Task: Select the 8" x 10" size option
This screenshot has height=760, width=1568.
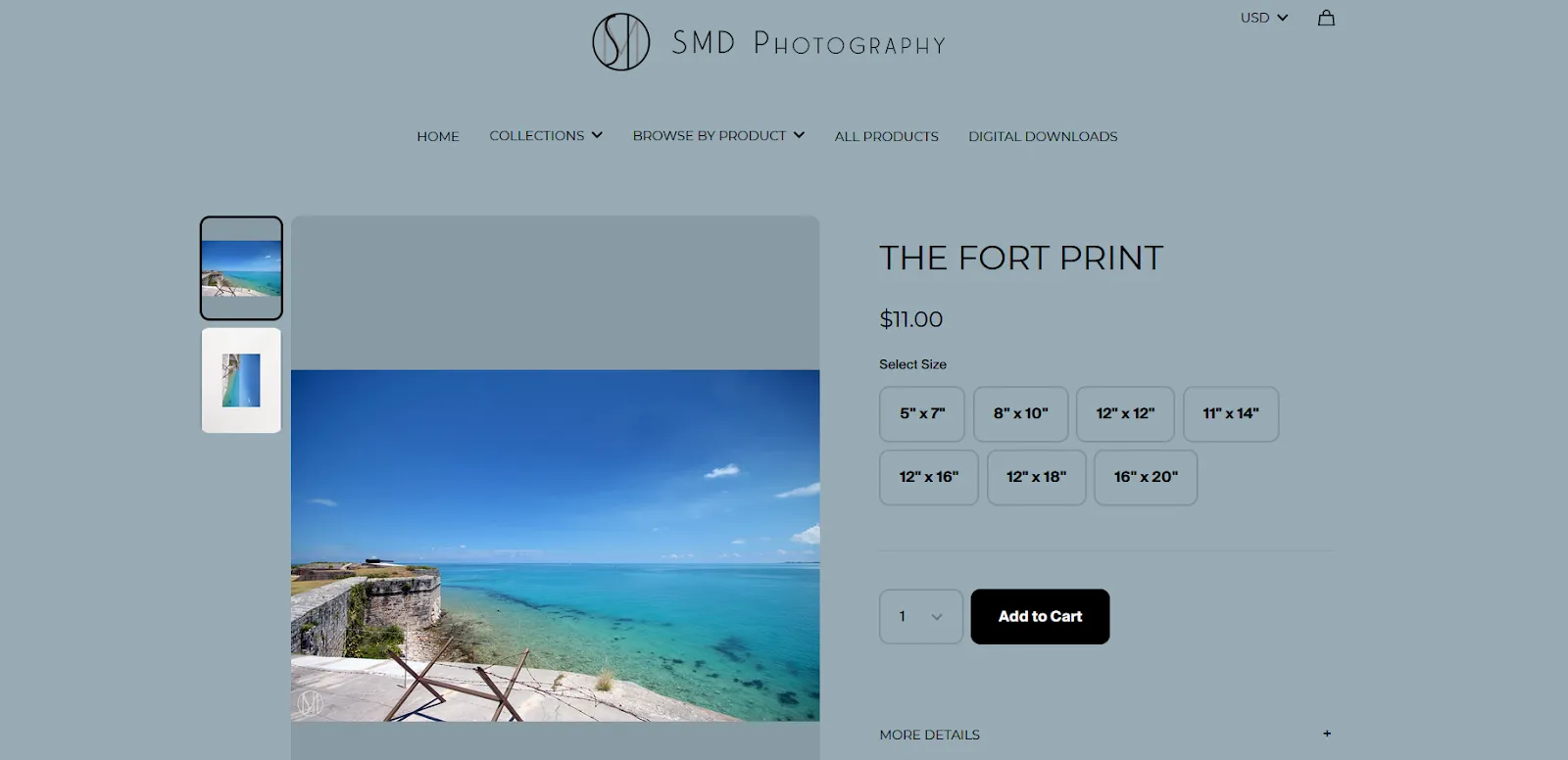Action: 1020,413
